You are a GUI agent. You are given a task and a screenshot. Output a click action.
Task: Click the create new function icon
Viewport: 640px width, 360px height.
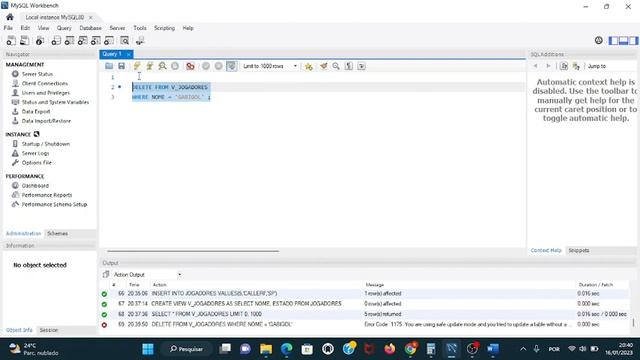[x=109, y=41]
